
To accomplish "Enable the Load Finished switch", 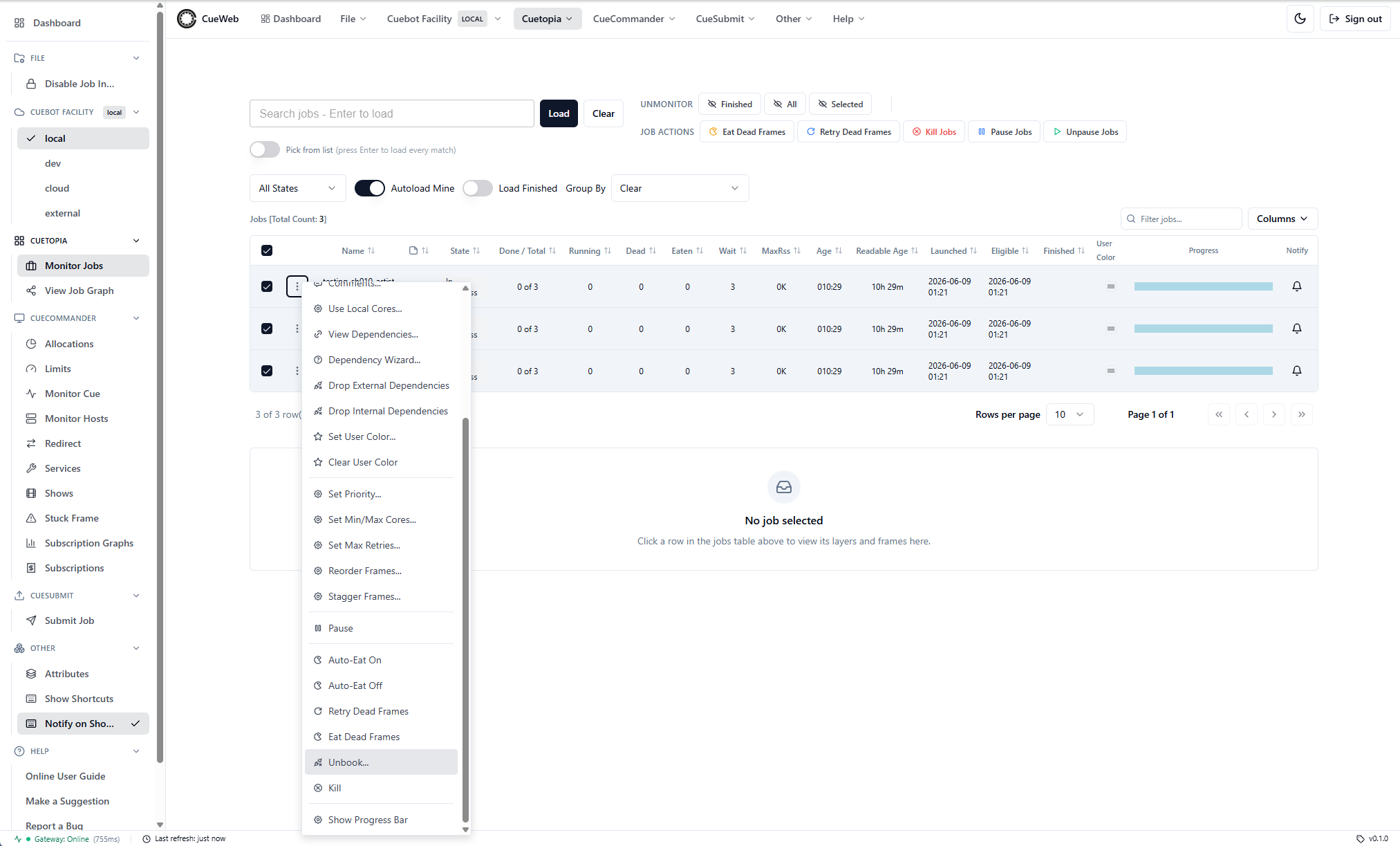I will tap(478, 188).
